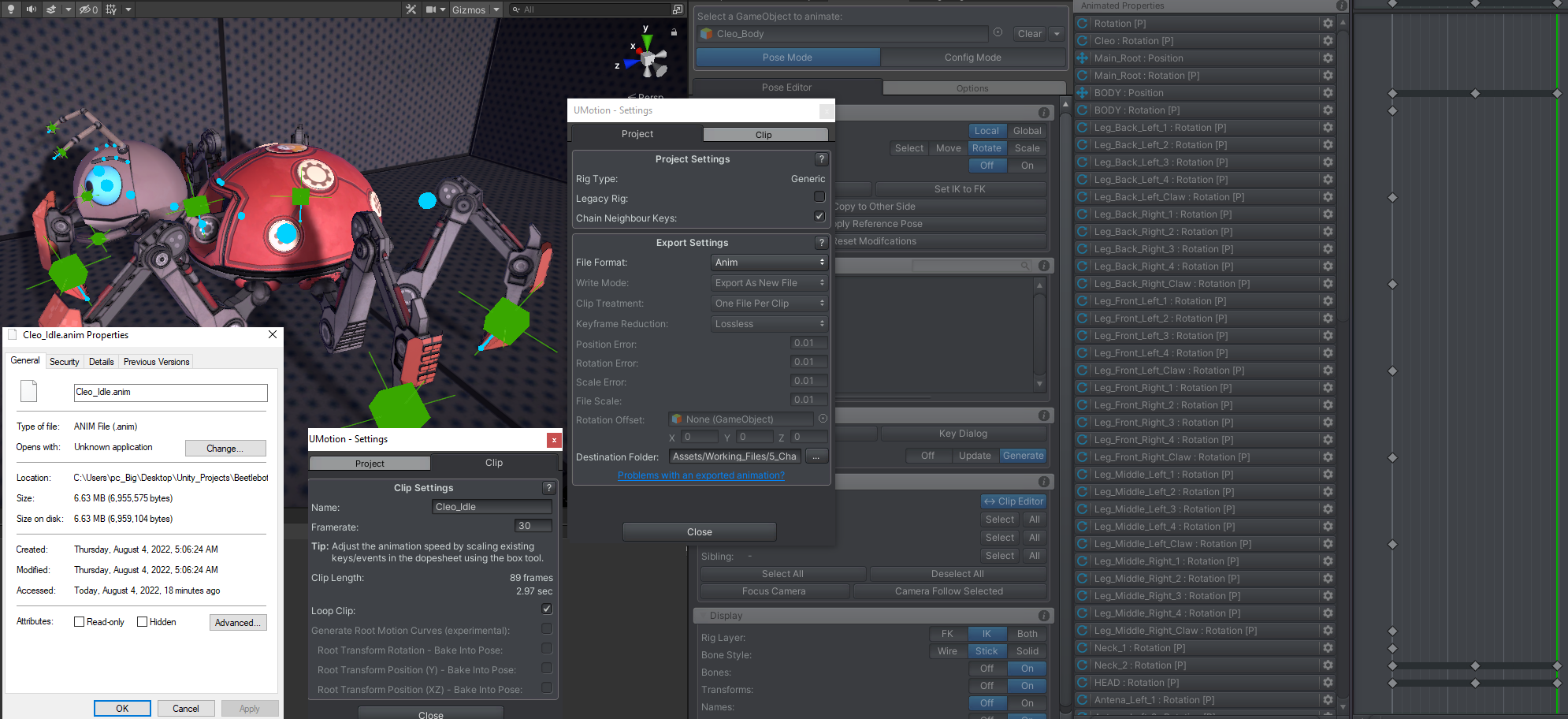The image size is (1568, 719).
Task: Open the scene effects dropdown arrow
Action: click(x=68, y=9)
